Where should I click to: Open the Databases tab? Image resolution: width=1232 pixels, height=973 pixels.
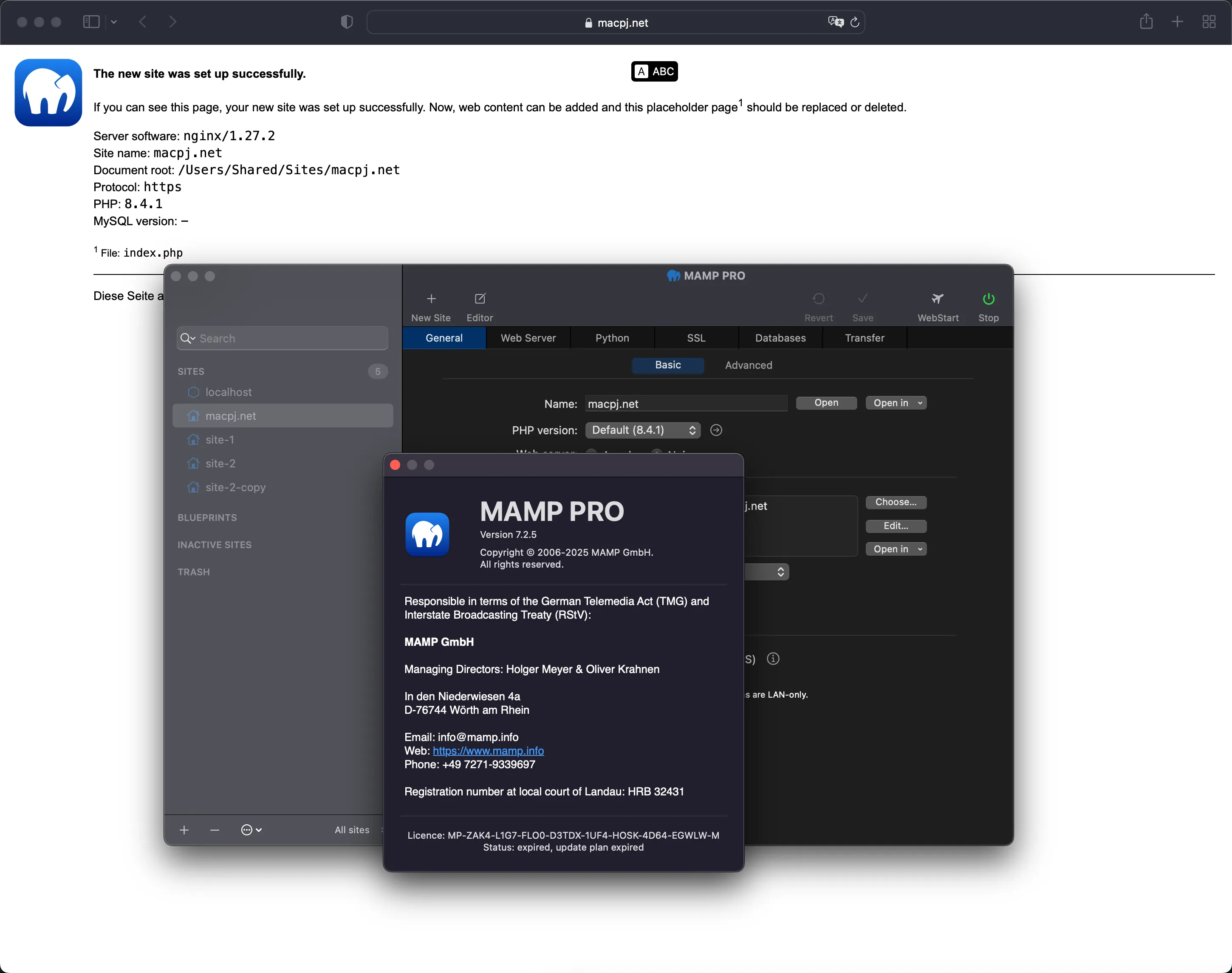coord(780,338)
